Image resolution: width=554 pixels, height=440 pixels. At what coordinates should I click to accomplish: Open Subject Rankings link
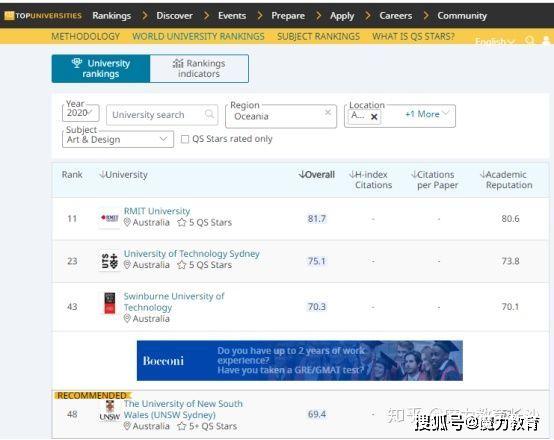318,36
